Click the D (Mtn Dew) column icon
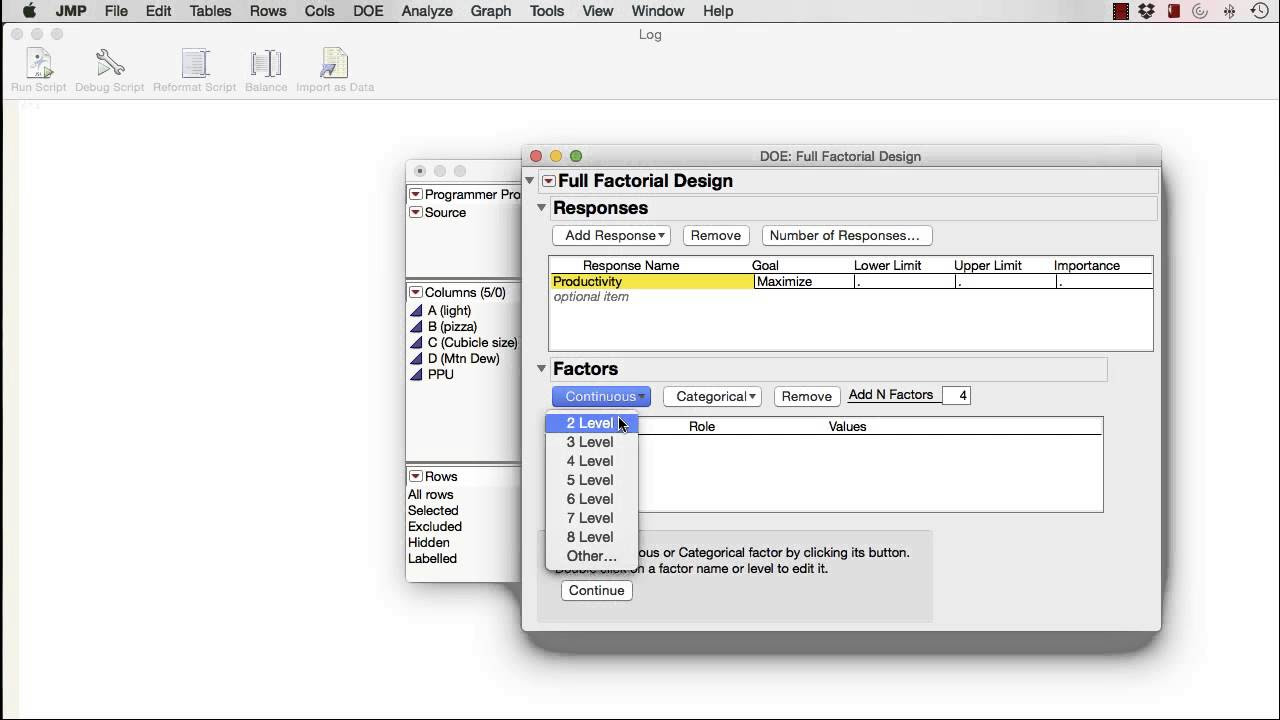 pyautogui.click(x=417, y=359)
